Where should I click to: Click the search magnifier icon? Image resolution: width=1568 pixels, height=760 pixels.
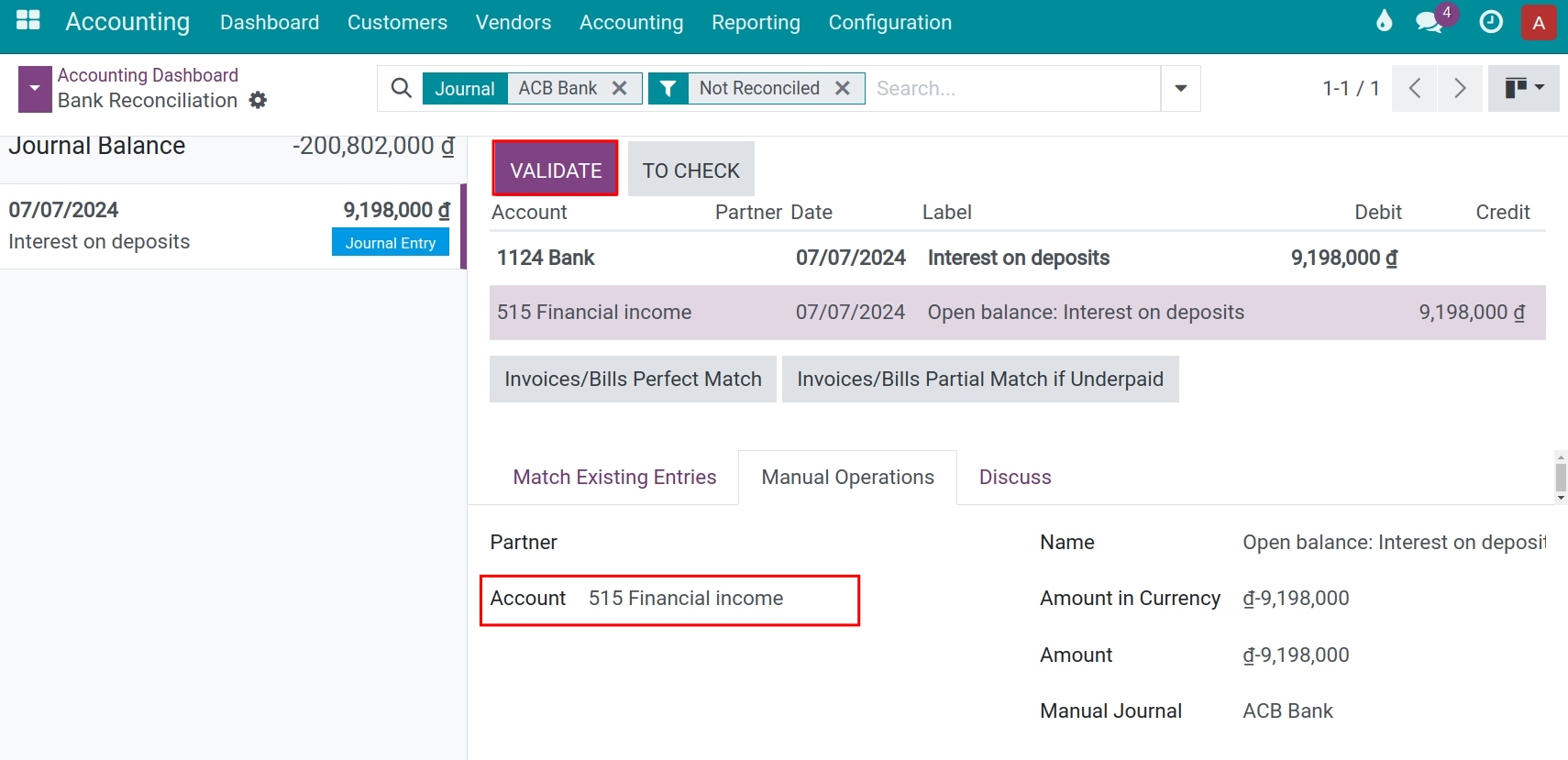[x=401, y=88]
